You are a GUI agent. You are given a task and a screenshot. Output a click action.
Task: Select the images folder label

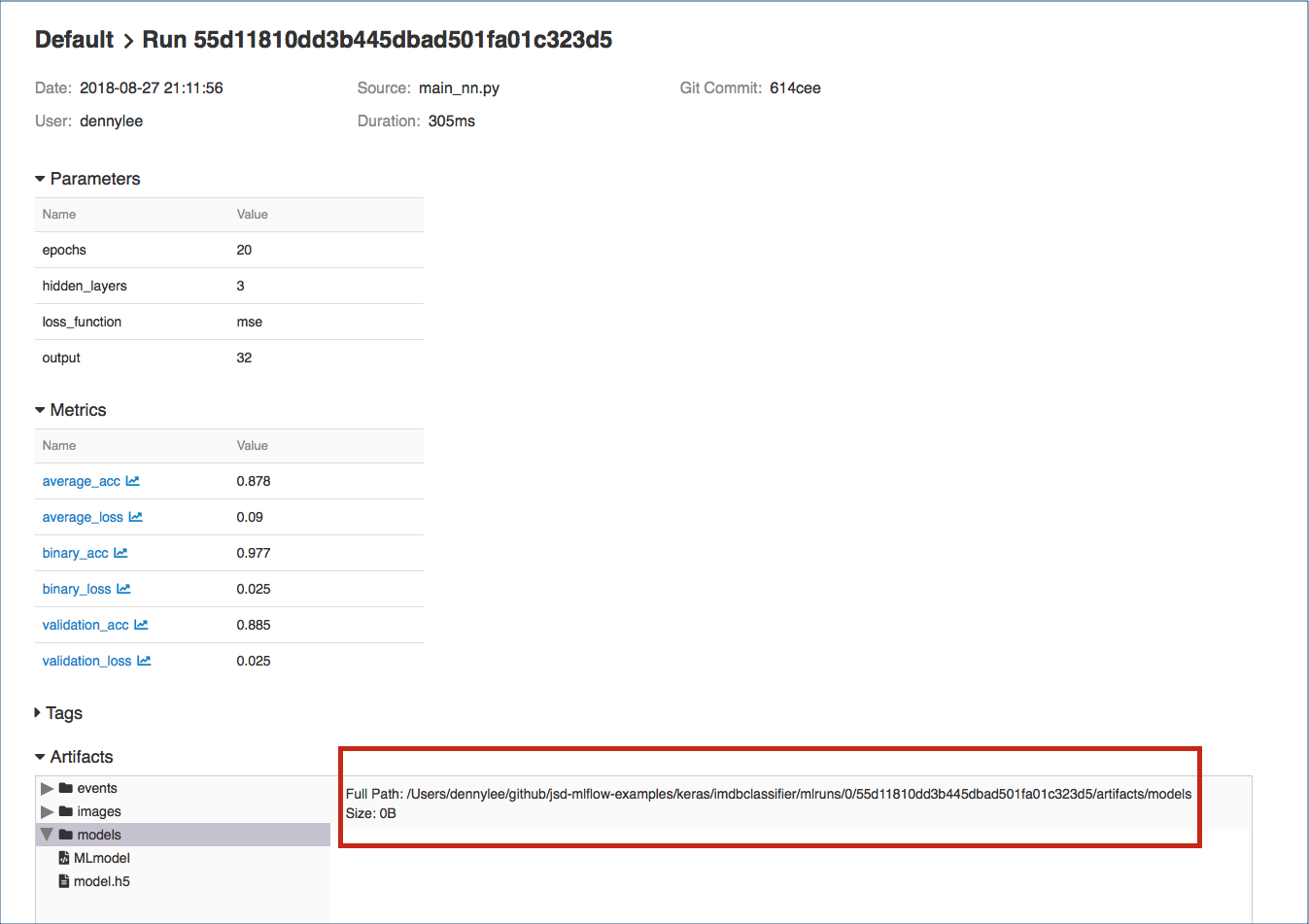coord(99,811)
